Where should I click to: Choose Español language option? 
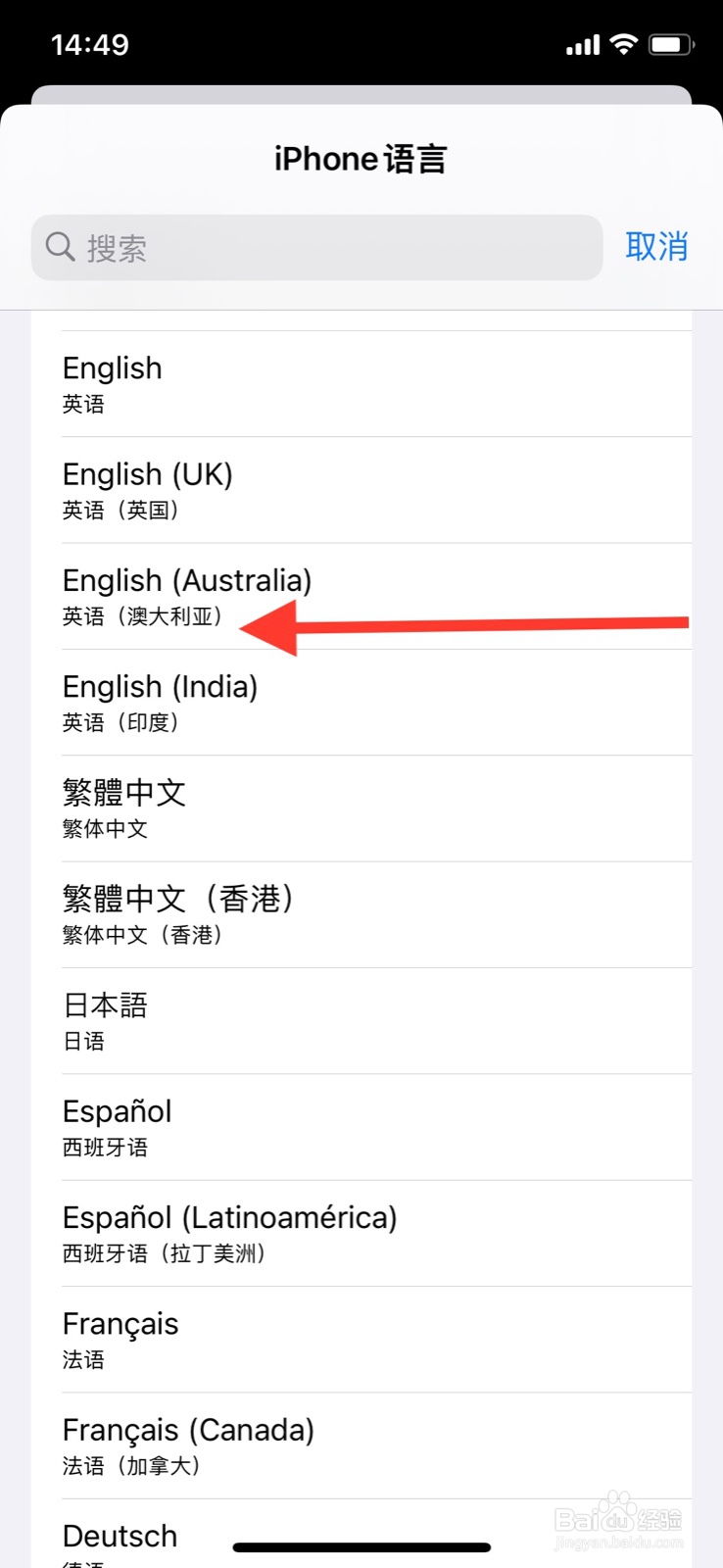pos(361,1127)
